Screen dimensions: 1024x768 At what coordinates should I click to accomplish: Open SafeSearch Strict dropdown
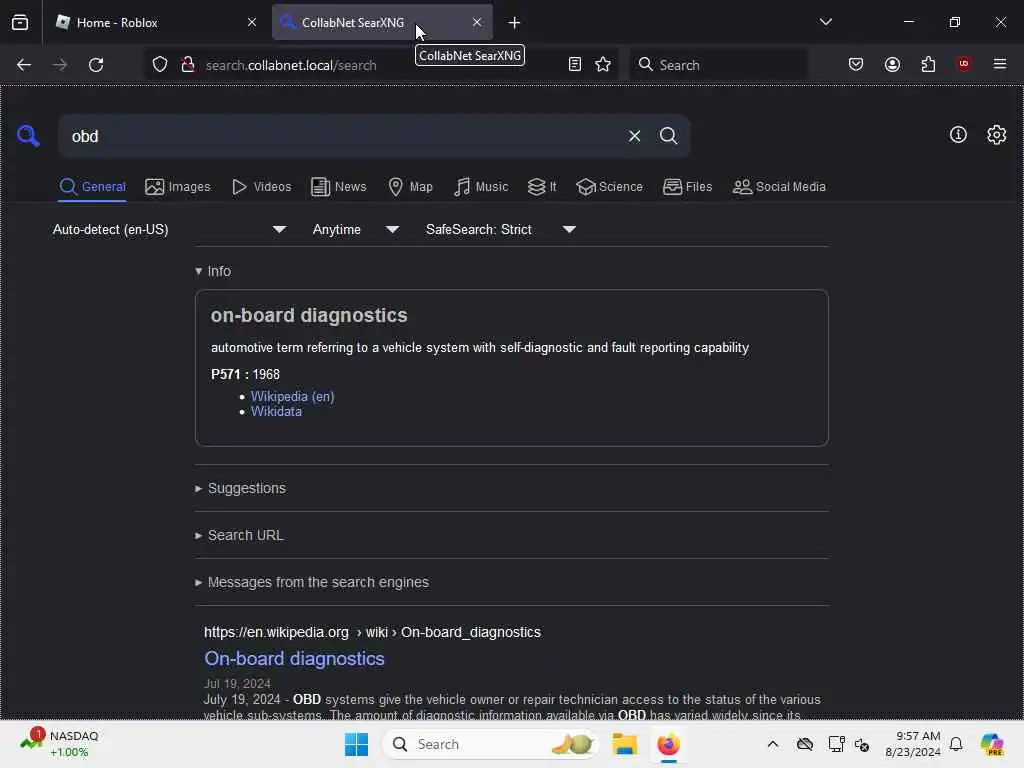pos(500,229)
